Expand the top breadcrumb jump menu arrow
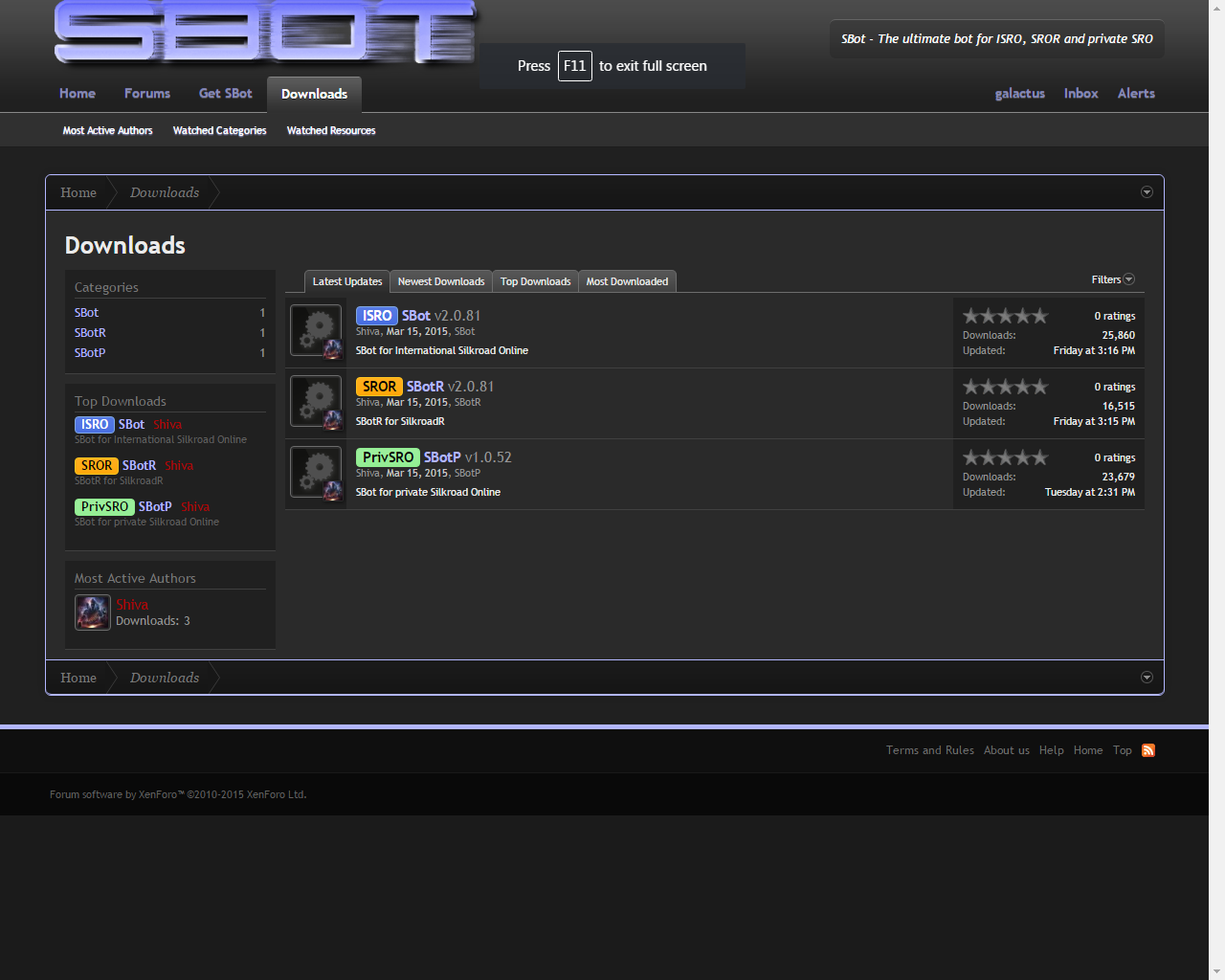The height and width of the screenshot is (980, 1225). (1147, 192)
